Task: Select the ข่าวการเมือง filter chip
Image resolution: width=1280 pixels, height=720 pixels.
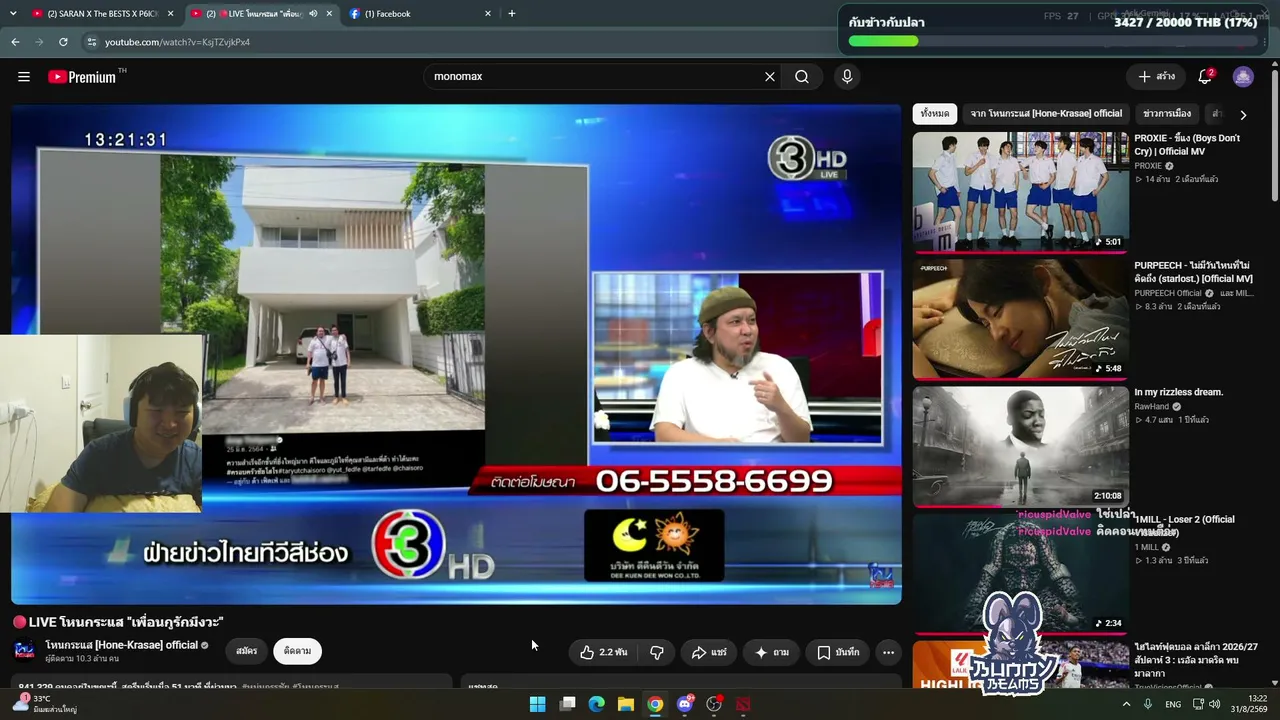Action: pyautogui.click(x=1167, y=114)
